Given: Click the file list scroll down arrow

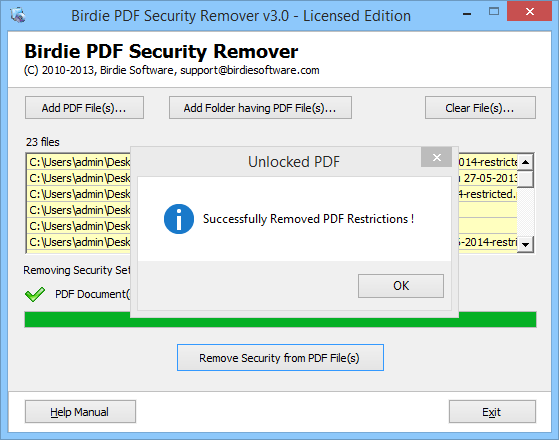Looking at the screenshot, I should 525,244.
